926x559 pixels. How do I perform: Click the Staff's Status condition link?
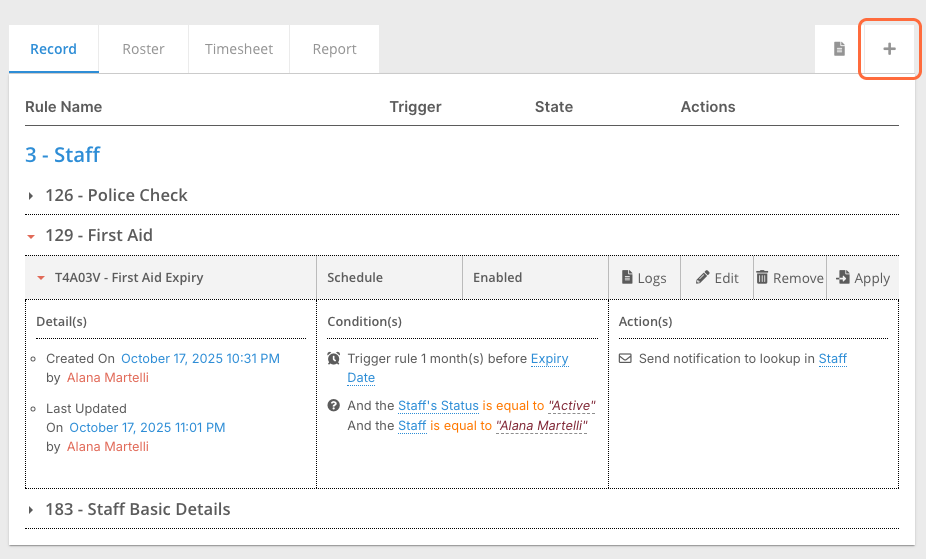tap(438, 406)
